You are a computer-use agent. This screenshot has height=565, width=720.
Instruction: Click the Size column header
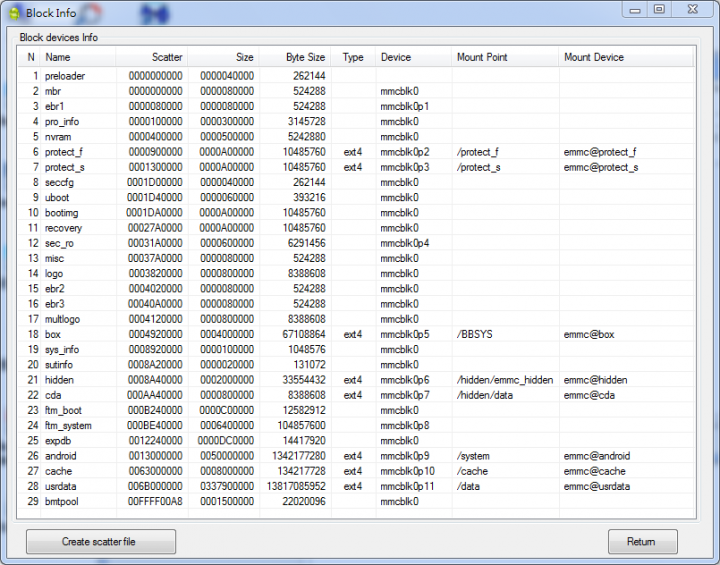point(223,57)
